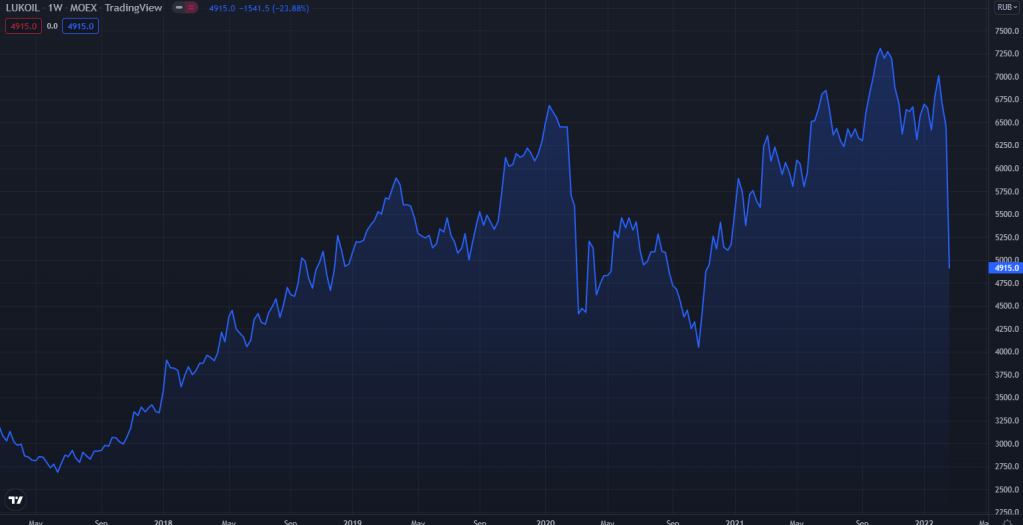Click the 6000.0 mark on price scale
The width and height of the screenshot is (1023, 525).
point(1007,168)
